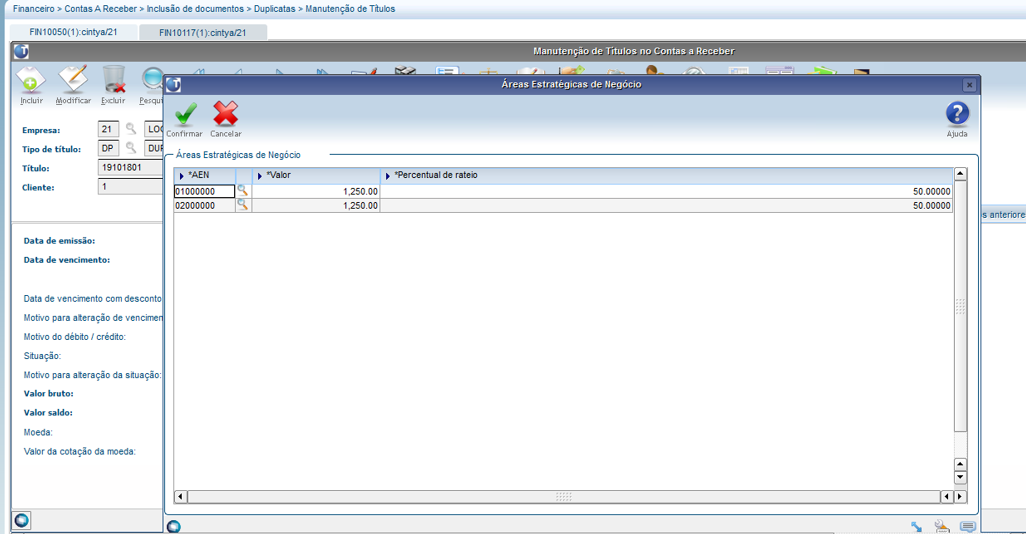Select percentual 50.00000 in second row
Image resolution: width=1026 pixels, height=534 pixels.
[666, 205]
